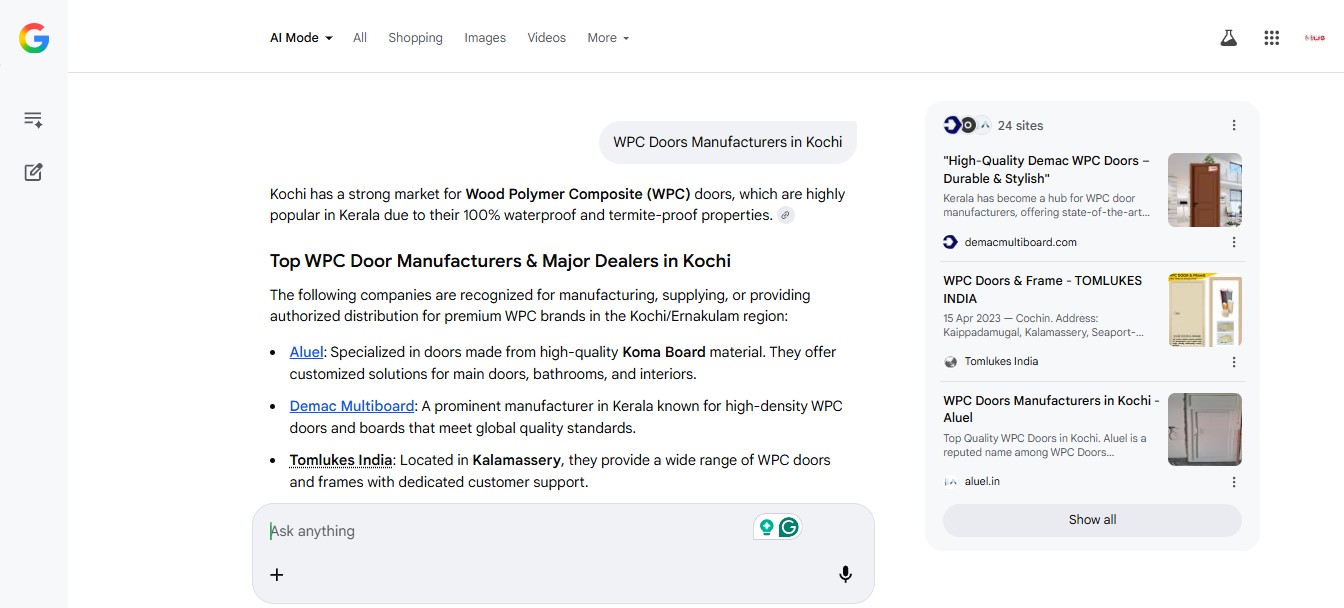Image resolution: width=1344 pixels, height=608 pixels.
Task: Click the demacmultiboard.com source name
Action: pos(1021,242)
